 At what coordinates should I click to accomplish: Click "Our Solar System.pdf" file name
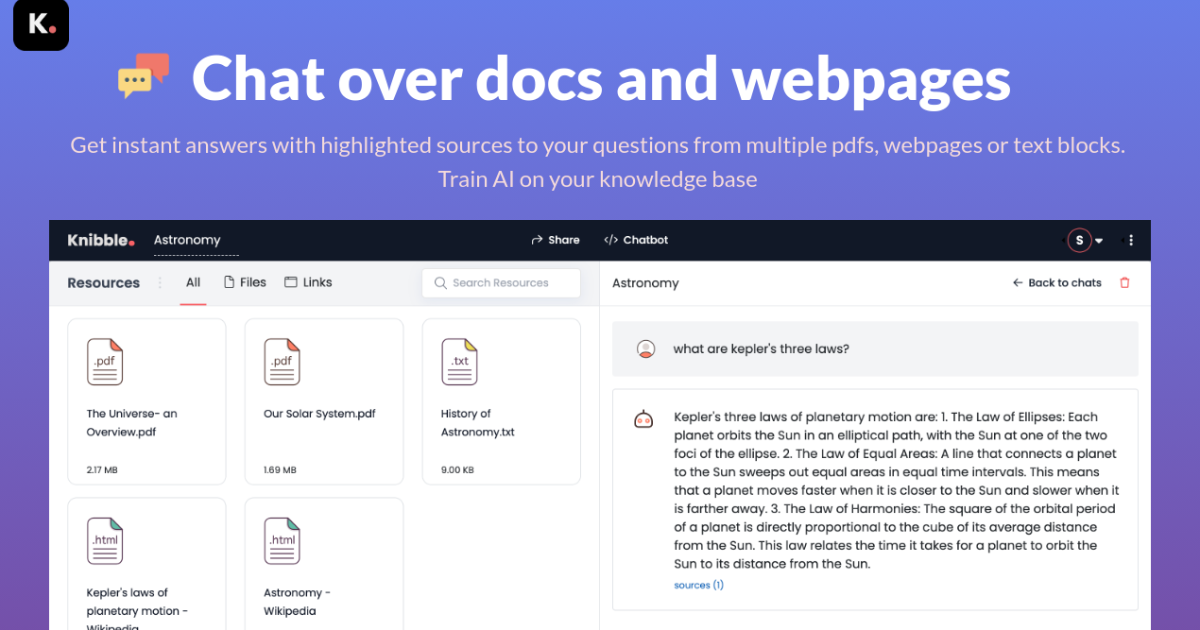[x=319, y=413]
